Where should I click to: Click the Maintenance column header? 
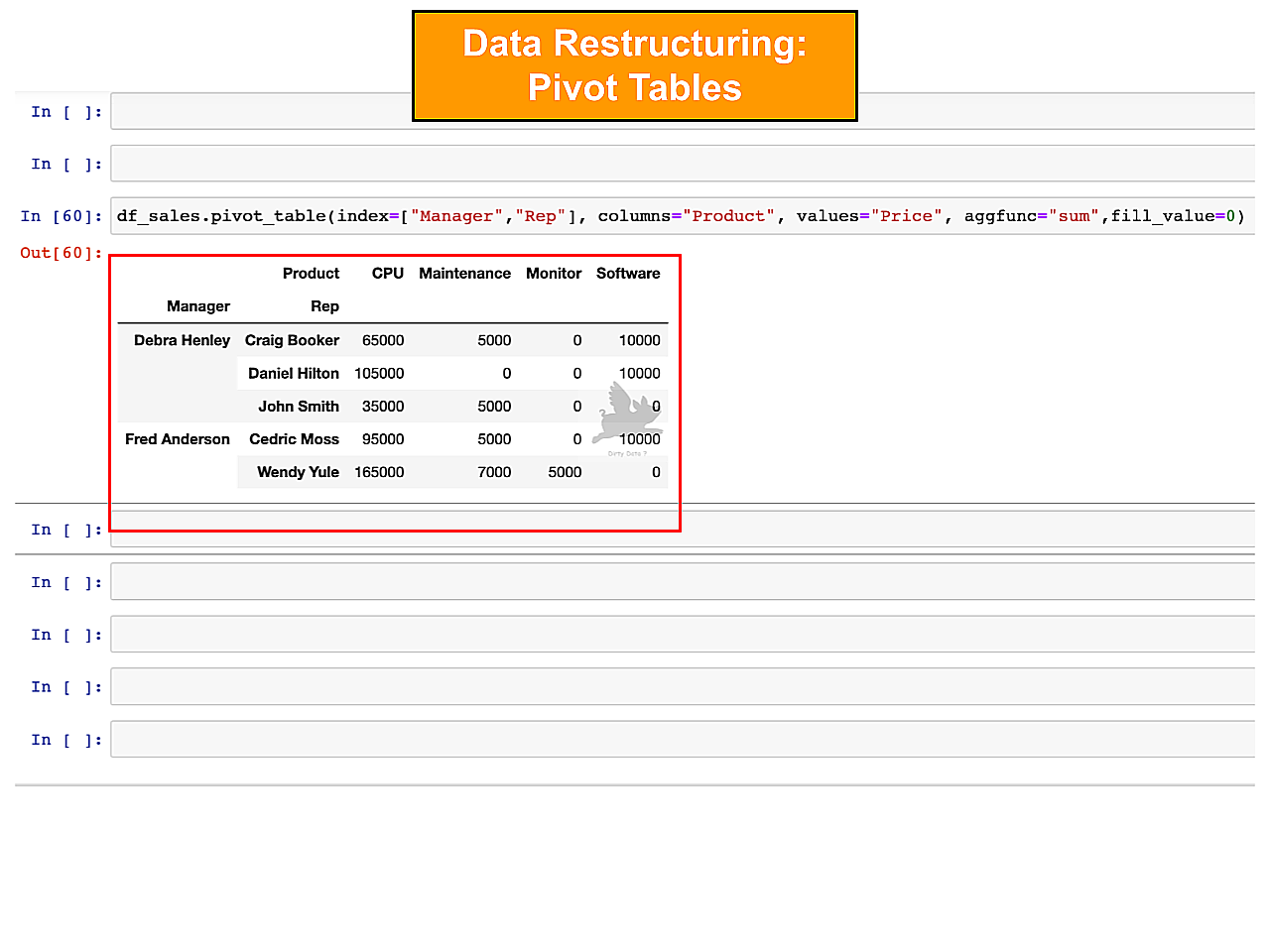464,274
